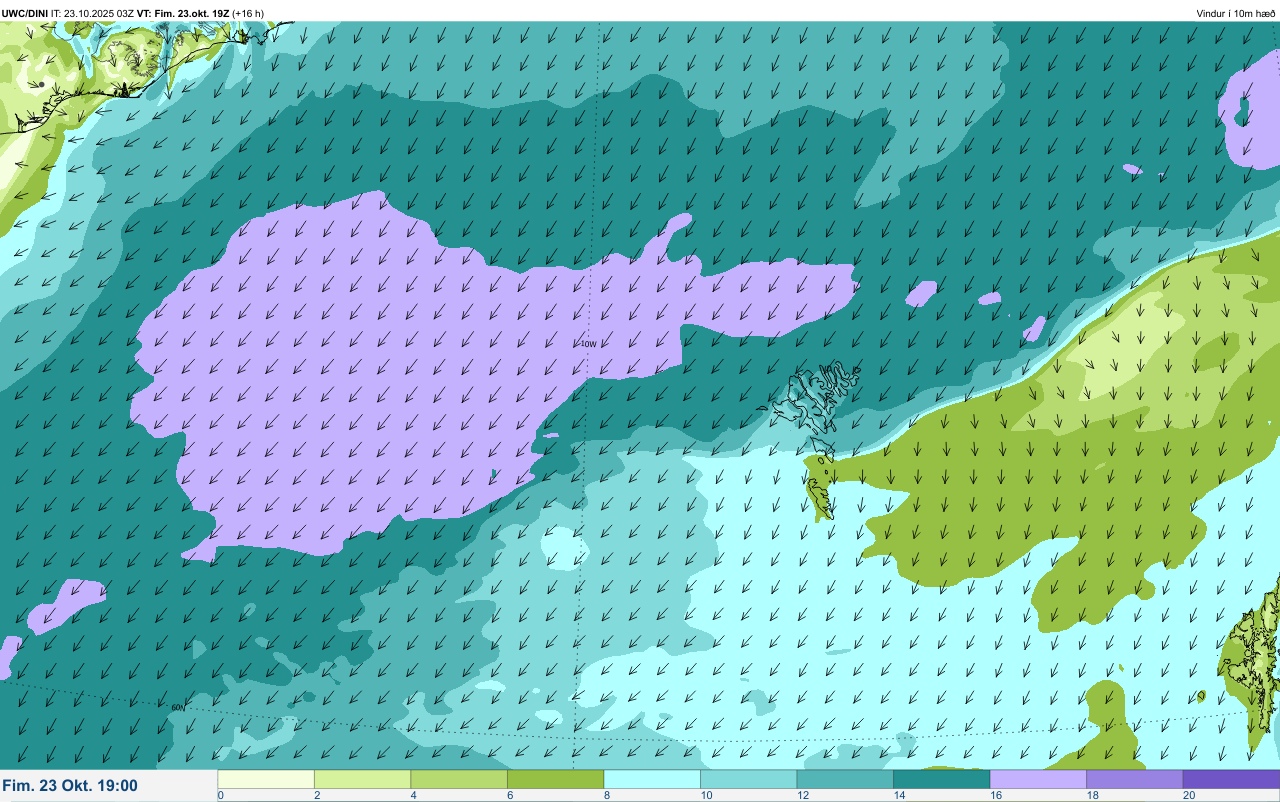Click the medium teal 12–14 legend swatch

pyautogui.click(x=845, y=779)
